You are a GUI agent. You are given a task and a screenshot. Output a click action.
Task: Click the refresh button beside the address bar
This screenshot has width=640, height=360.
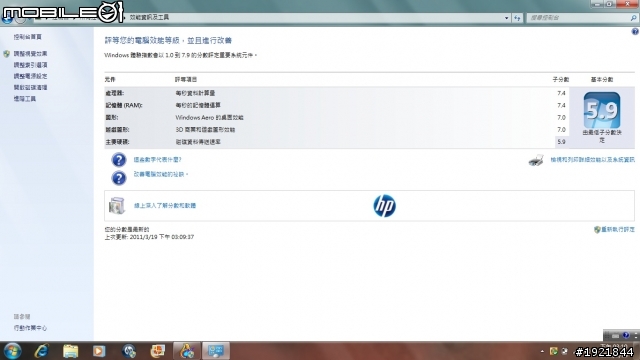click(517, 18)
